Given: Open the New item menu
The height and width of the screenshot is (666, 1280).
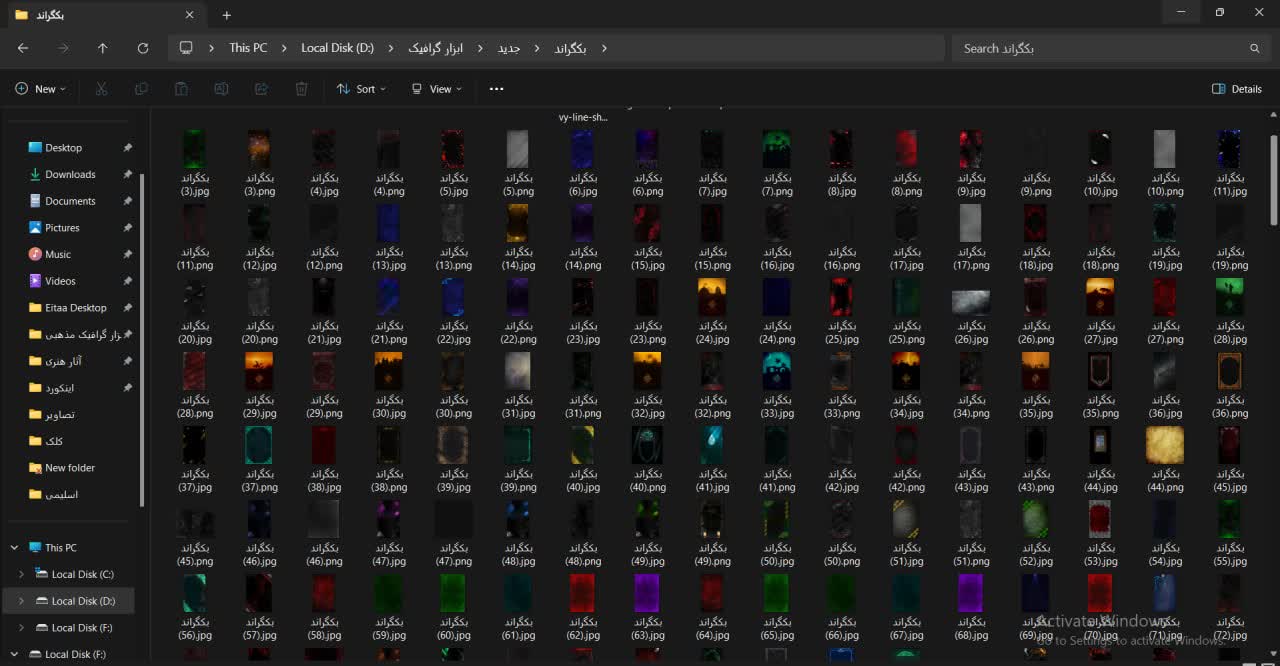Looking at the screenshot, I should tap(41, 89).
